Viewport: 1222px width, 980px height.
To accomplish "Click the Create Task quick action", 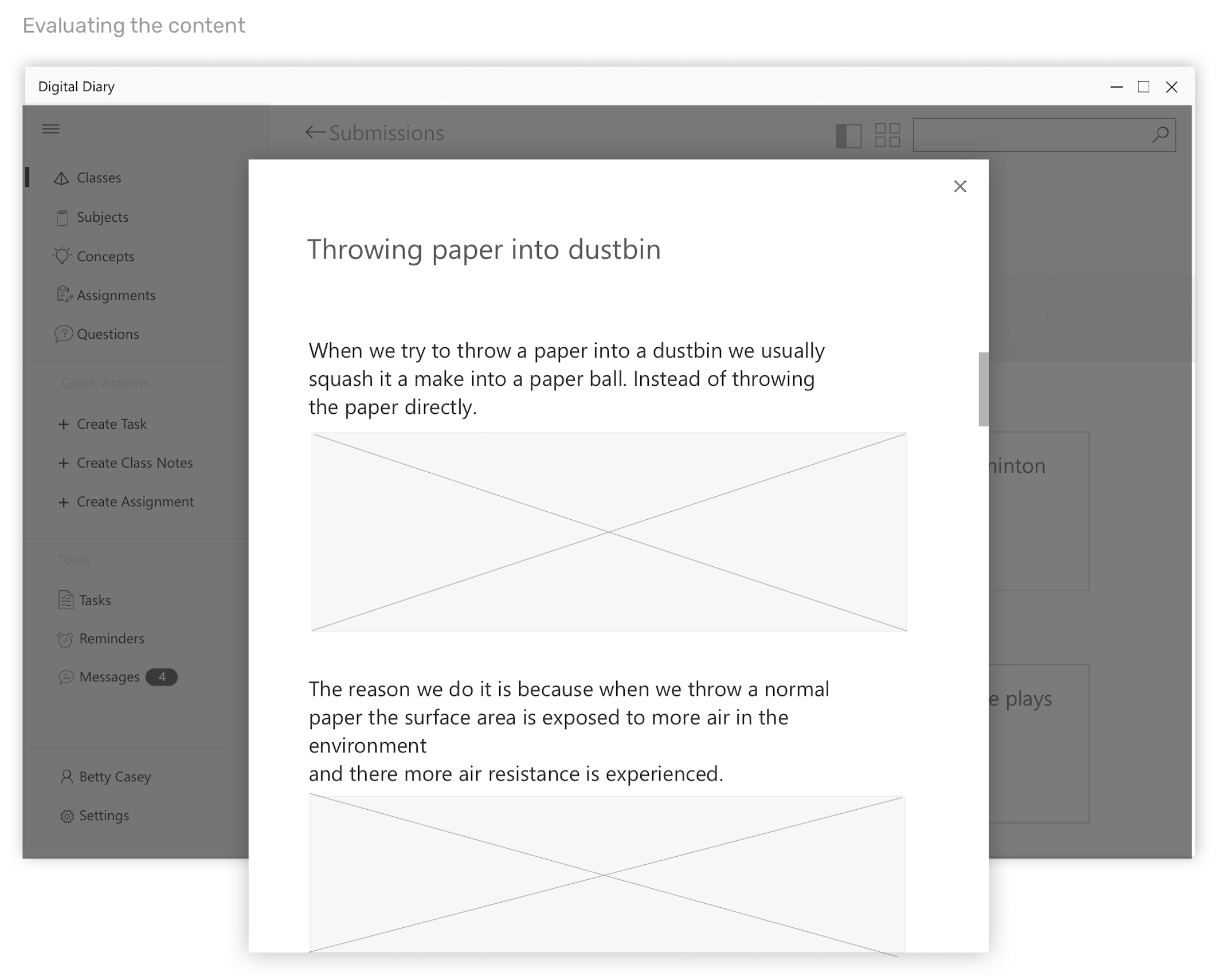I will click(x=111, y=424).
